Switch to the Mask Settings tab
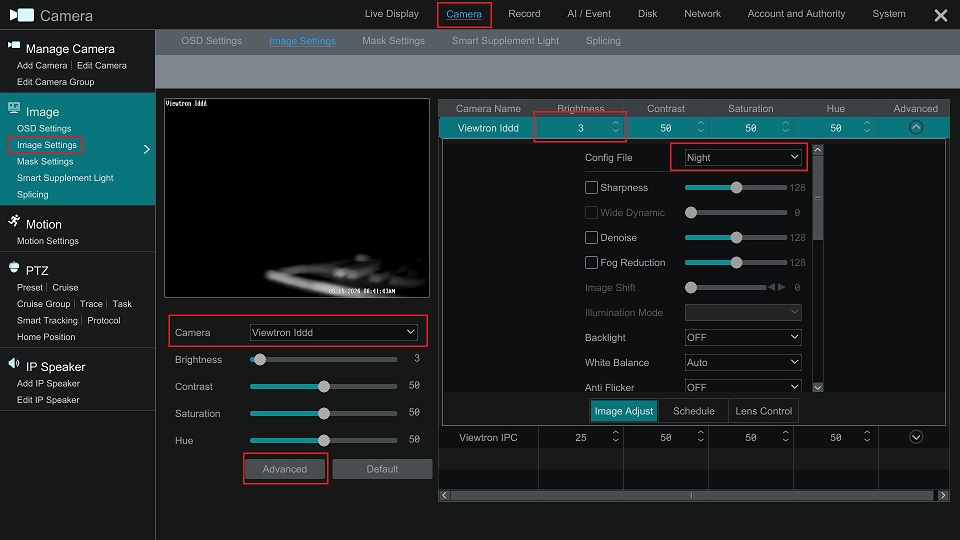 (393, 40)
